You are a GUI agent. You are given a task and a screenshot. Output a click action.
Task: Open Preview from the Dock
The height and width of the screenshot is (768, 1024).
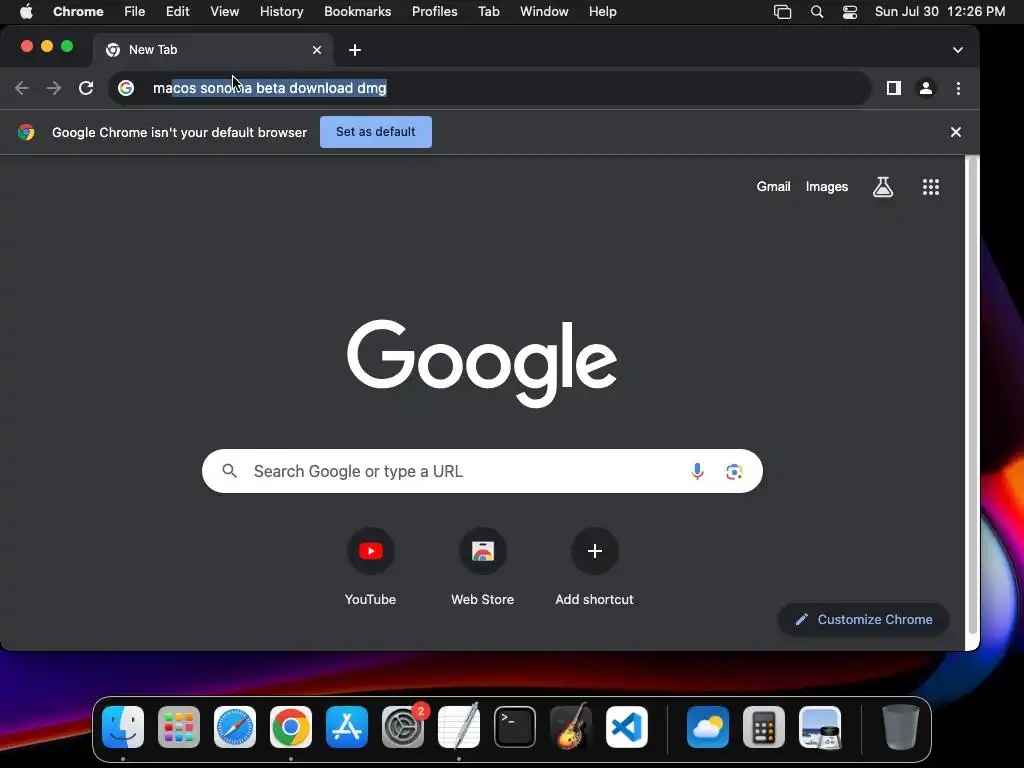coord(820,727)
